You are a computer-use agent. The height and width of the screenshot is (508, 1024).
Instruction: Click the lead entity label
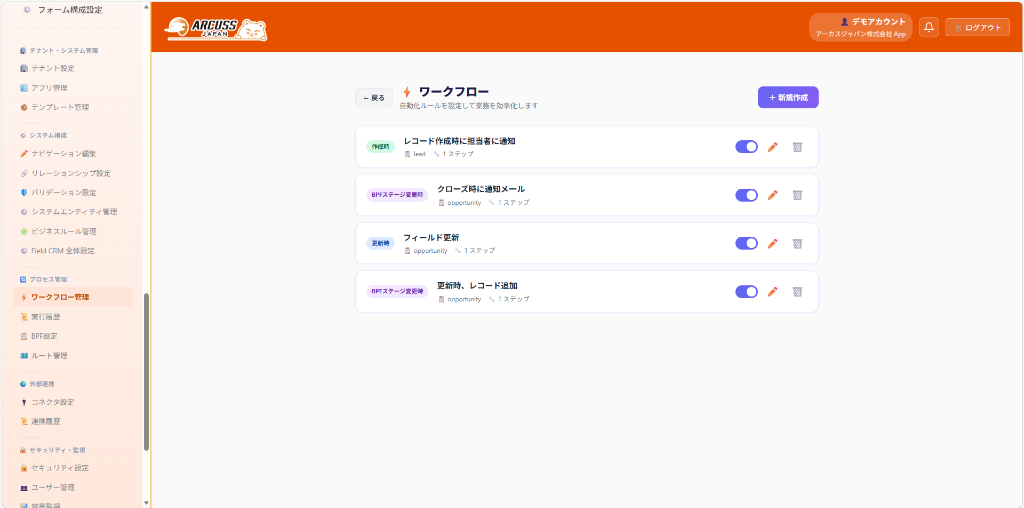point(419,154)
